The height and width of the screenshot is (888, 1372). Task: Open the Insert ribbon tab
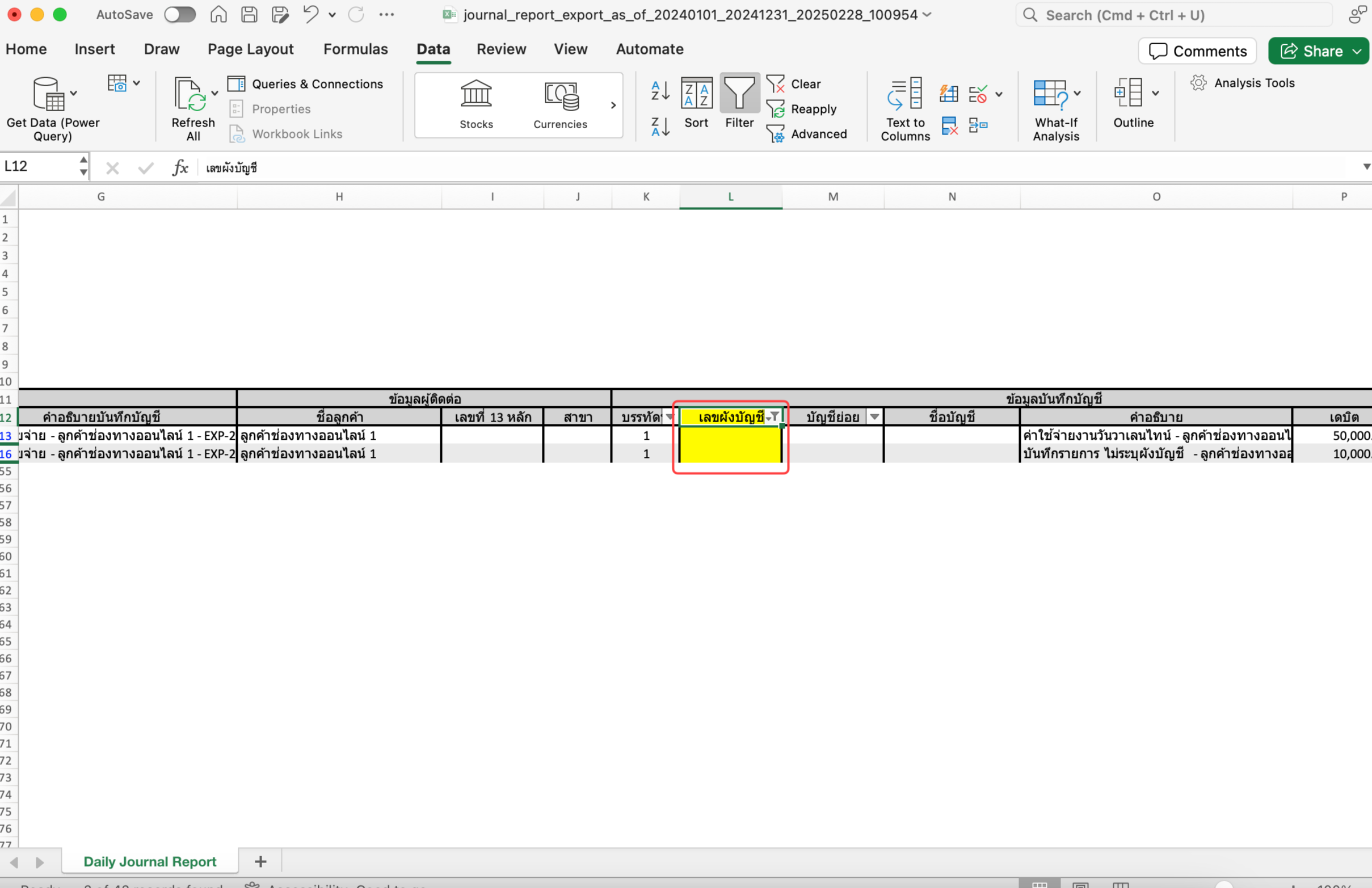(x=95, y=49)
